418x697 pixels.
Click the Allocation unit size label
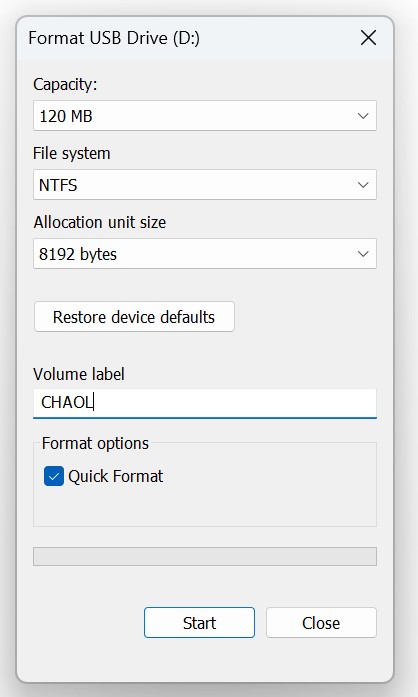pos(100,222)
